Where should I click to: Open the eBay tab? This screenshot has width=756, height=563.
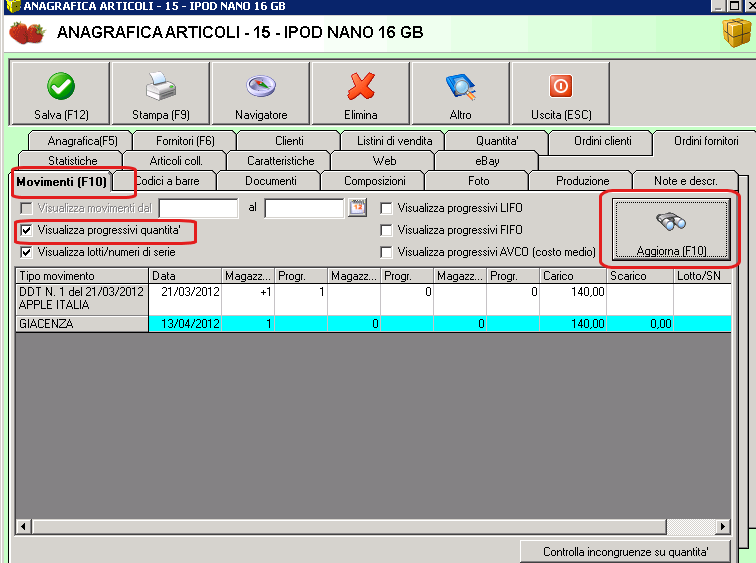point(487,161)
